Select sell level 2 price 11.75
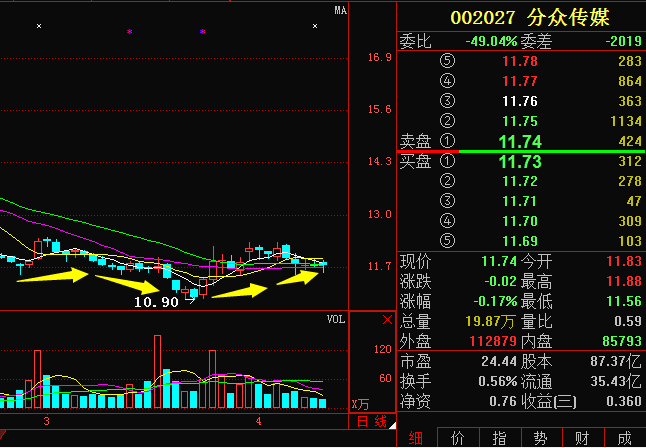646x448 pixels. pos(520,121)
